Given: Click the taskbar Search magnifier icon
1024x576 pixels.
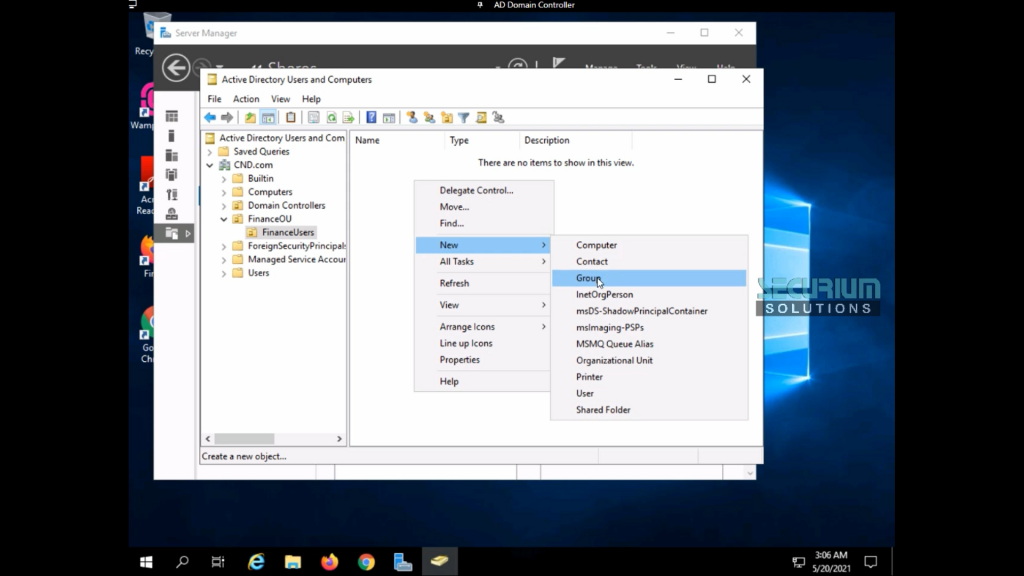Looking at the screenshot, I should [182, 562].
